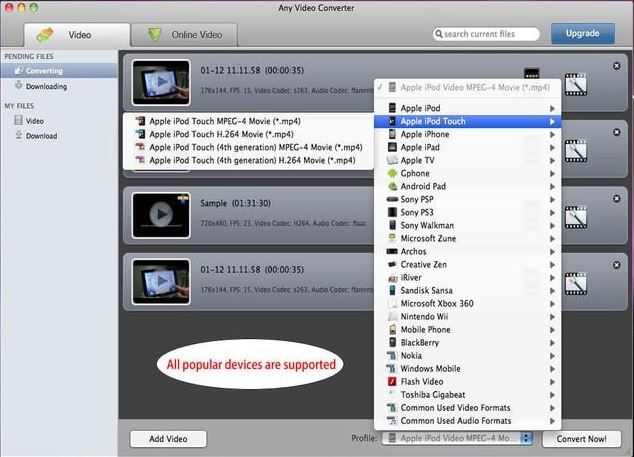Expand the Nintendo Wii submenu arrow

552,317
